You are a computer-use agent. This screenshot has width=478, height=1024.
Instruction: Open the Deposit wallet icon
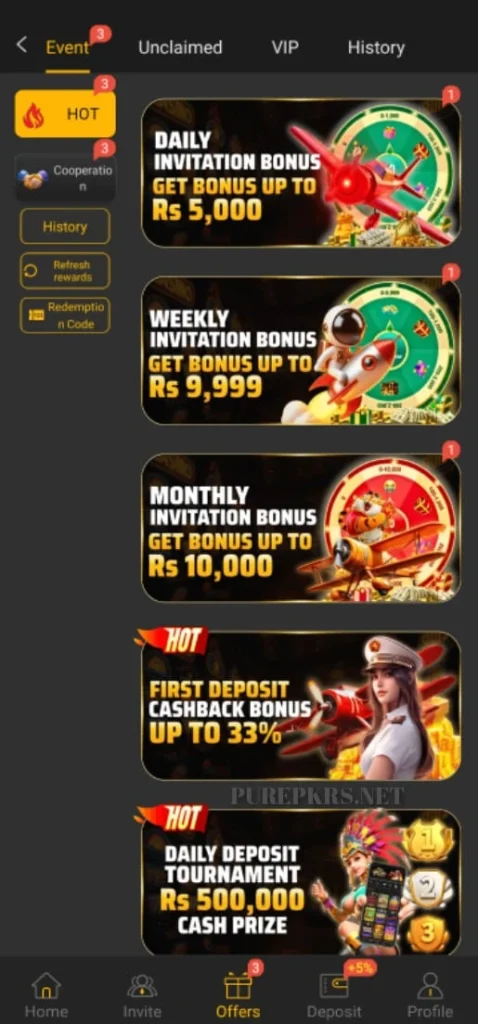click(334, 986)
